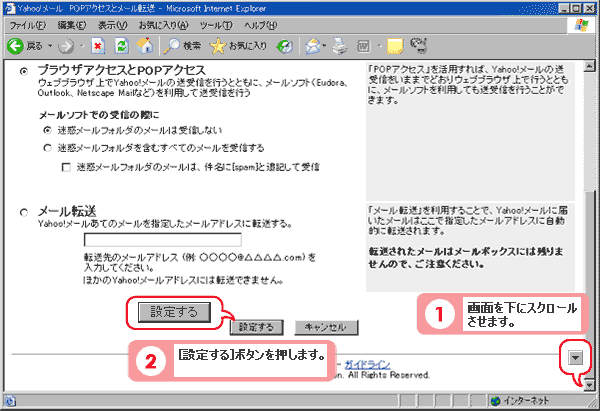This screenshot has width=600, height=411.
Task: Open the 表示(V) menu
Action: pos(112,26)
